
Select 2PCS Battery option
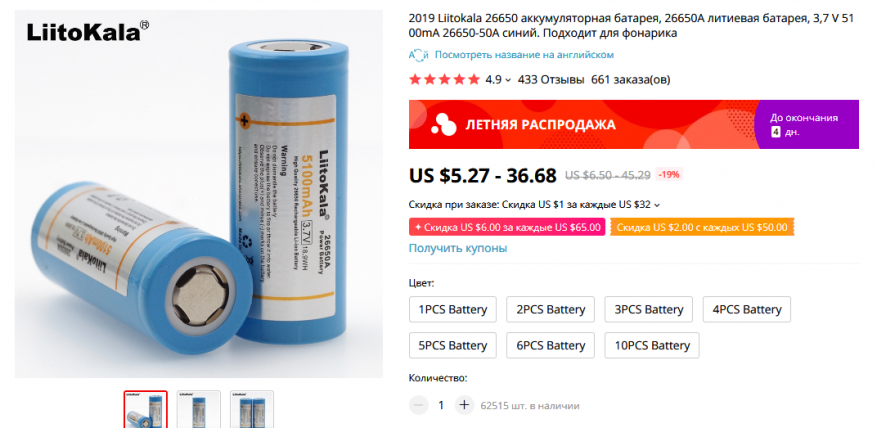(550, 309)
